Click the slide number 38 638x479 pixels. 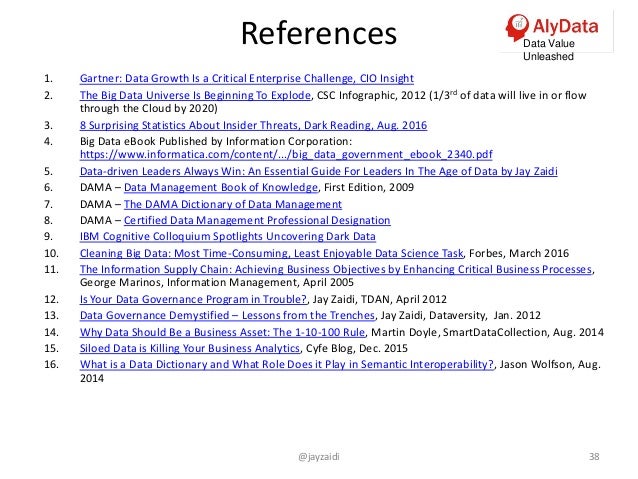click(594, 457)
